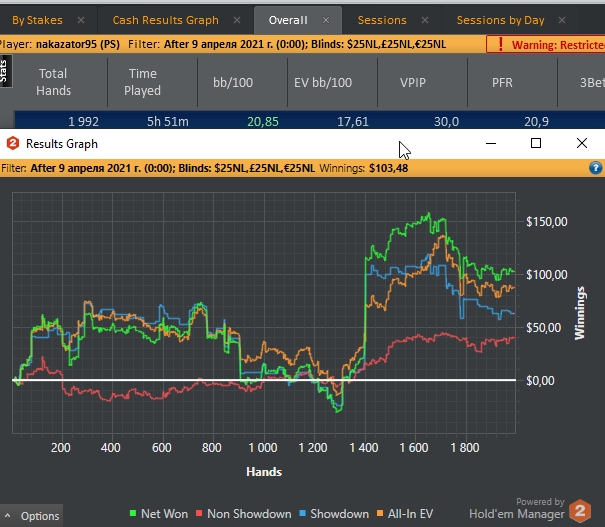Image resolution: width=605 pixels, height=527 pixels.
Task: Click the Winnings $103,48 value
Action: 389,168
